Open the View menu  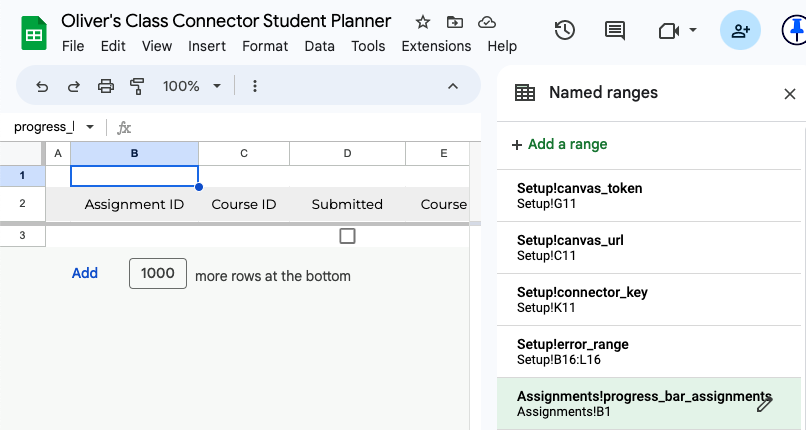click(x=157, y=46)
